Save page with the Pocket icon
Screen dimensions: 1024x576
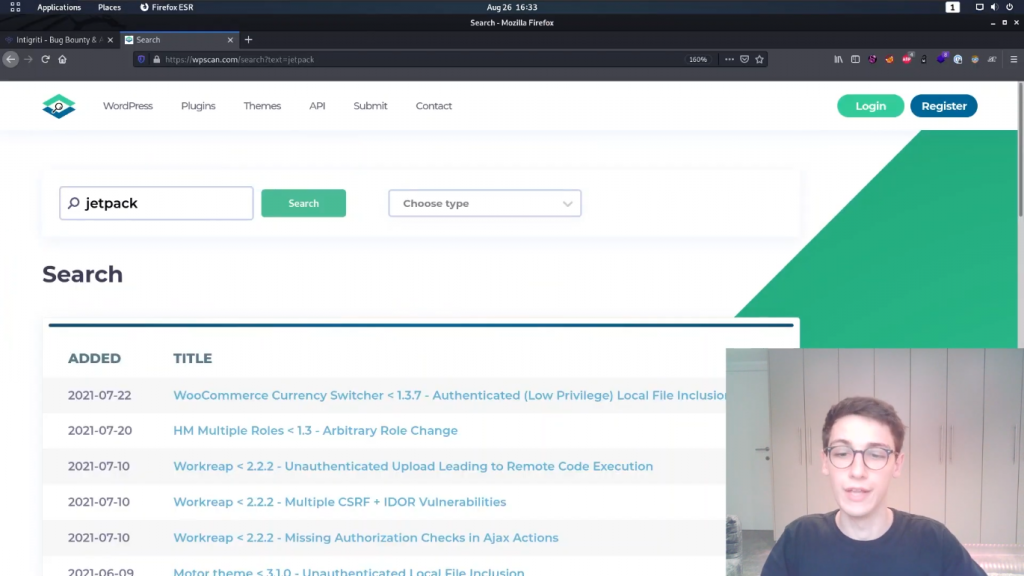click(744, 59)
